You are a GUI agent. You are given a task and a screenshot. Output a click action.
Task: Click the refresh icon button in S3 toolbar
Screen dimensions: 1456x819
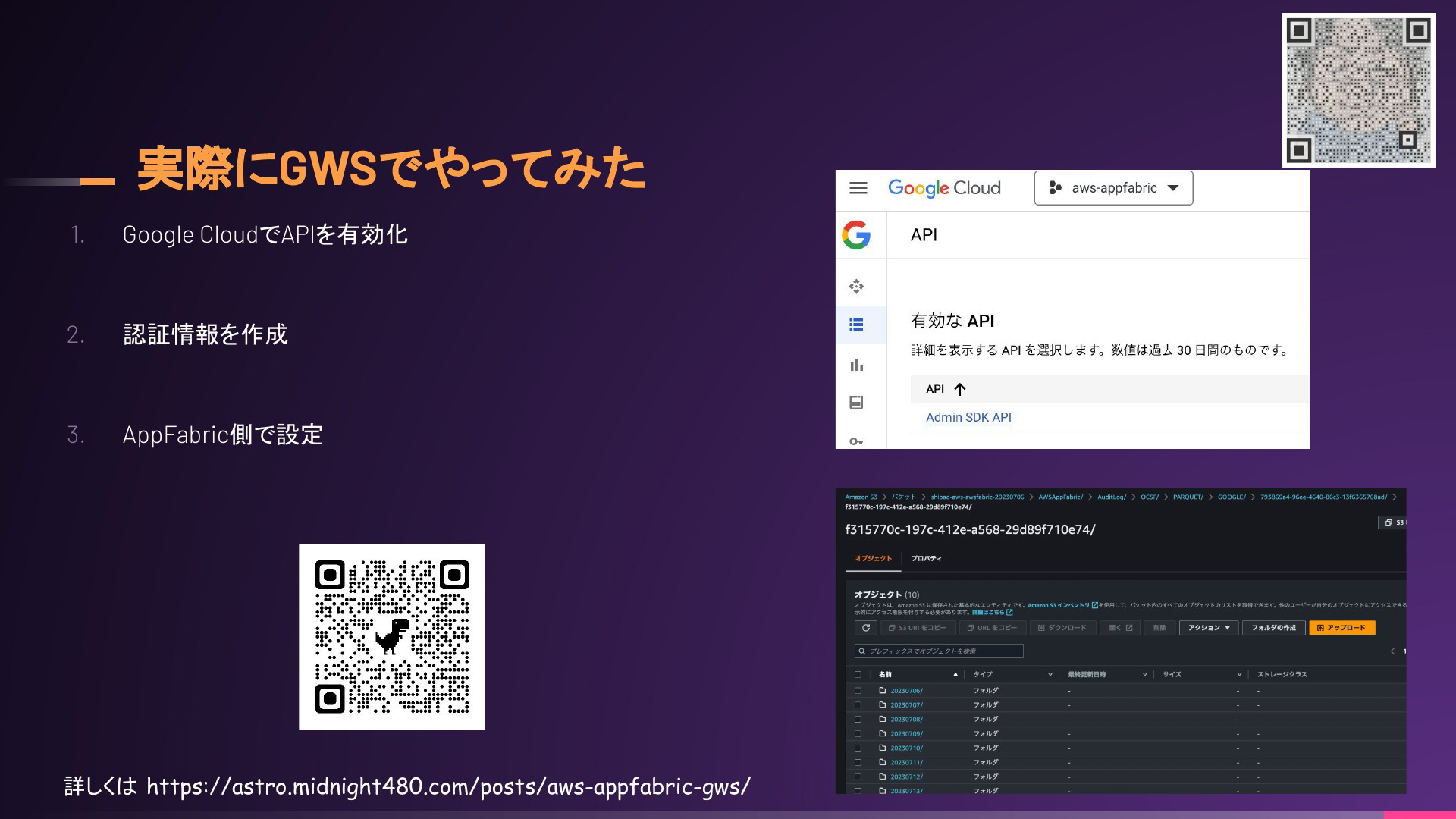coord(866,628)
